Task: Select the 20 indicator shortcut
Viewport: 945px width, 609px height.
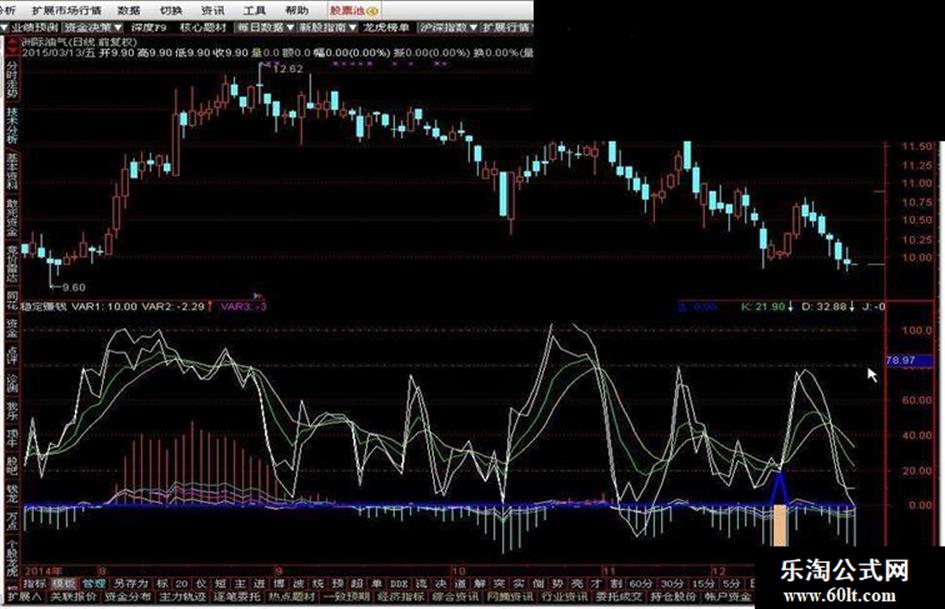Action: coord(181,584)
